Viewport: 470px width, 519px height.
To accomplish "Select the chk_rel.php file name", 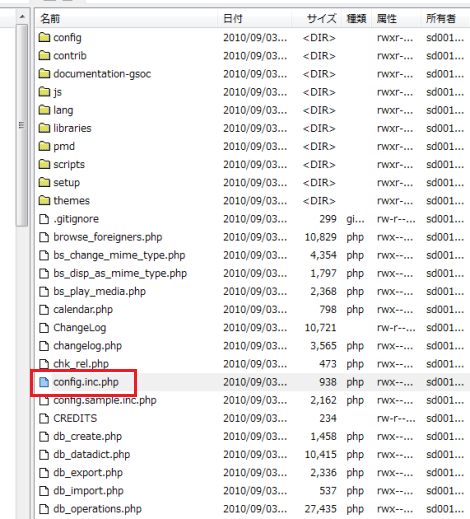I will 81,364.
